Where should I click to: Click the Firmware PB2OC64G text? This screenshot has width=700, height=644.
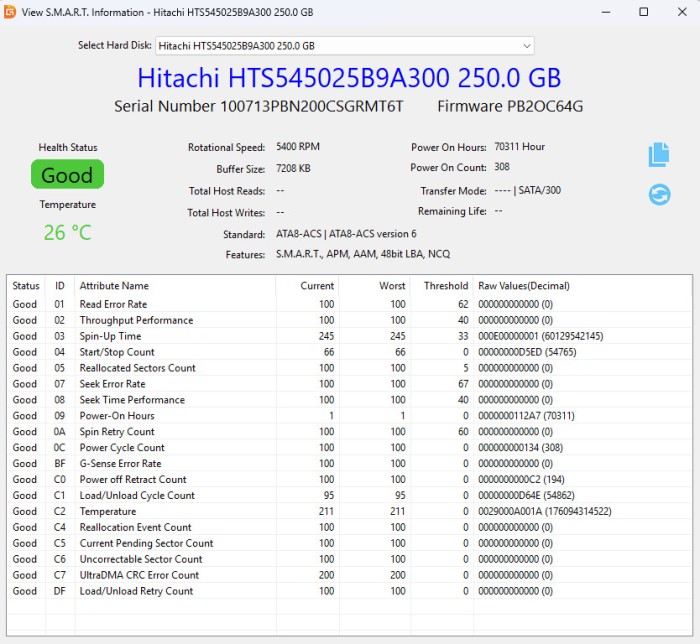(x=510, y=107)
